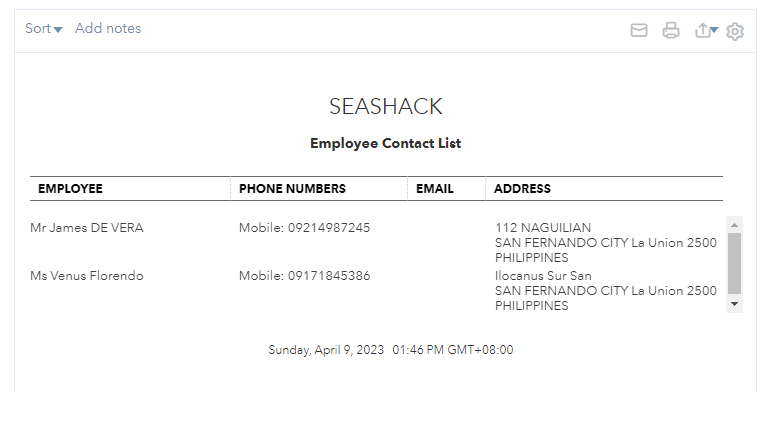Click the vertical scrollbar thumb

click(734, 262)
